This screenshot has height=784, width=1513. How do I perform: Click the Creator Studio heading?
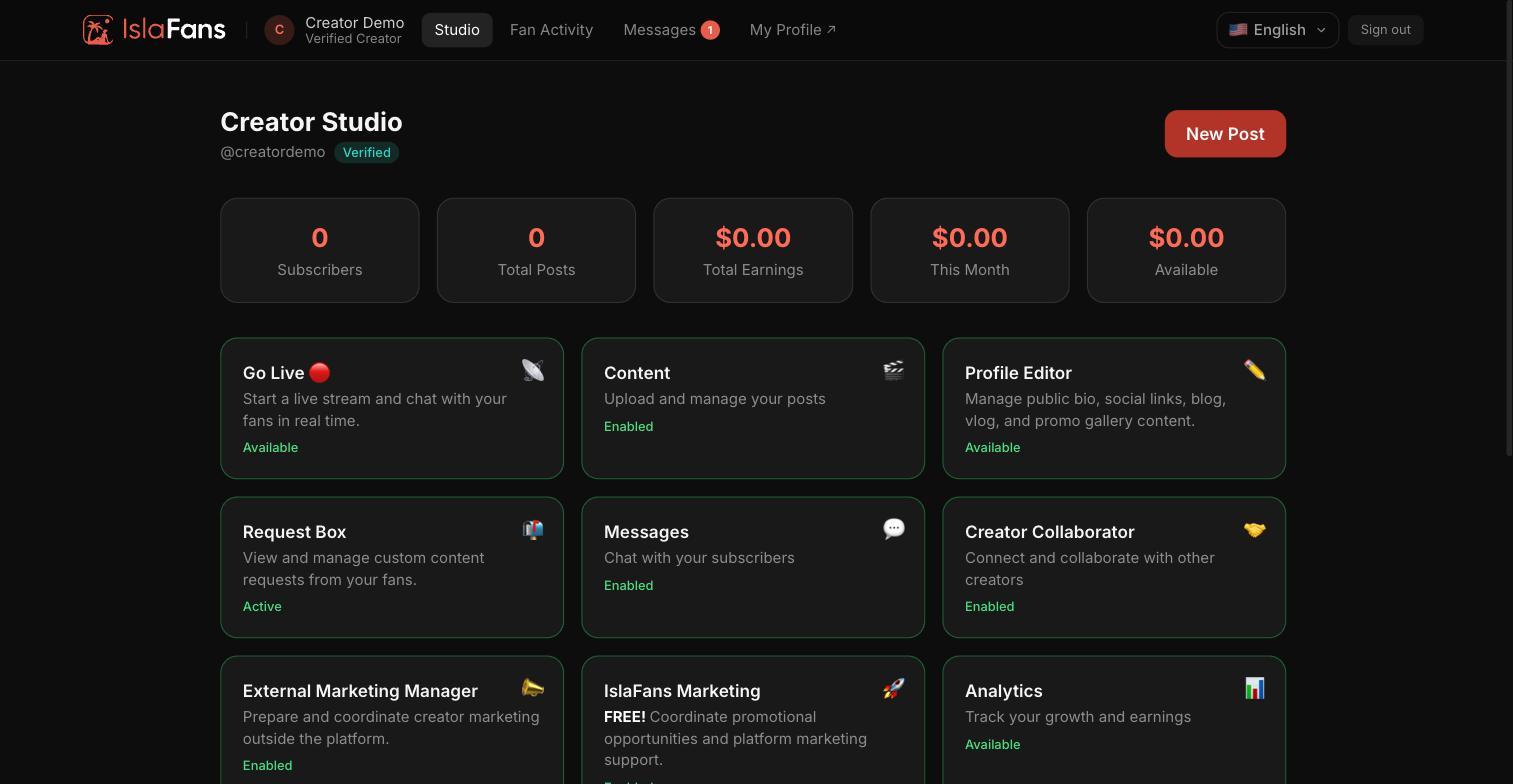click(x=311, y=122)
